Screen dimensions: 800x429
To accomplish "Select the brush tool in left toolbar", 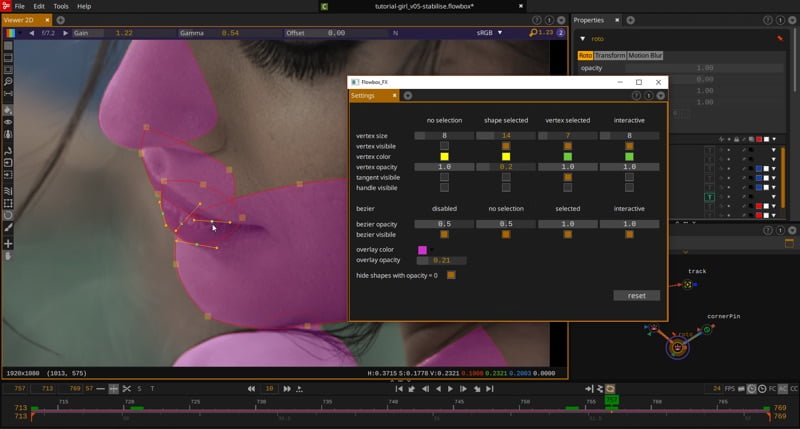I will 8,228.
